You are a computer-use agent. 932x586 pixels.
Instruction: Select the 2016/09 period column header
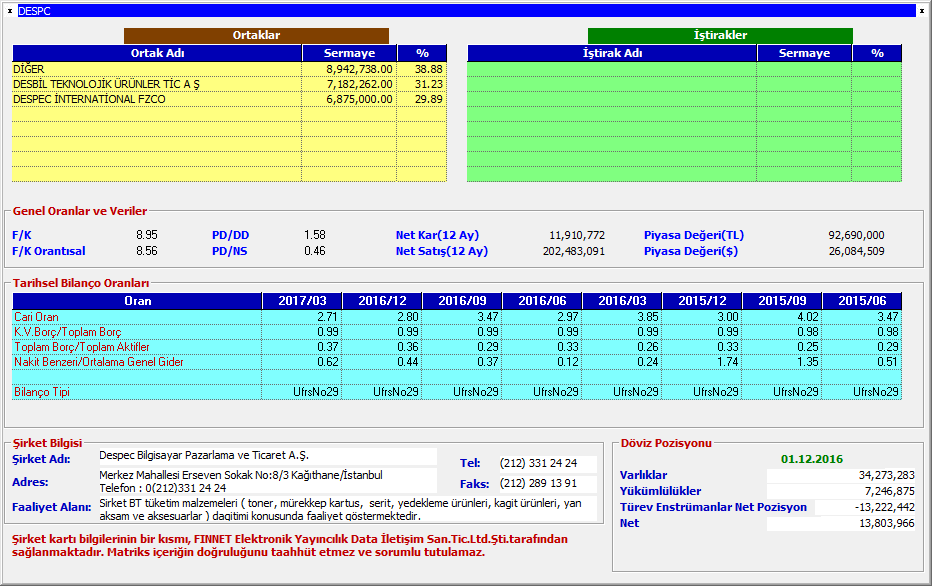click(x=462, y=301)
